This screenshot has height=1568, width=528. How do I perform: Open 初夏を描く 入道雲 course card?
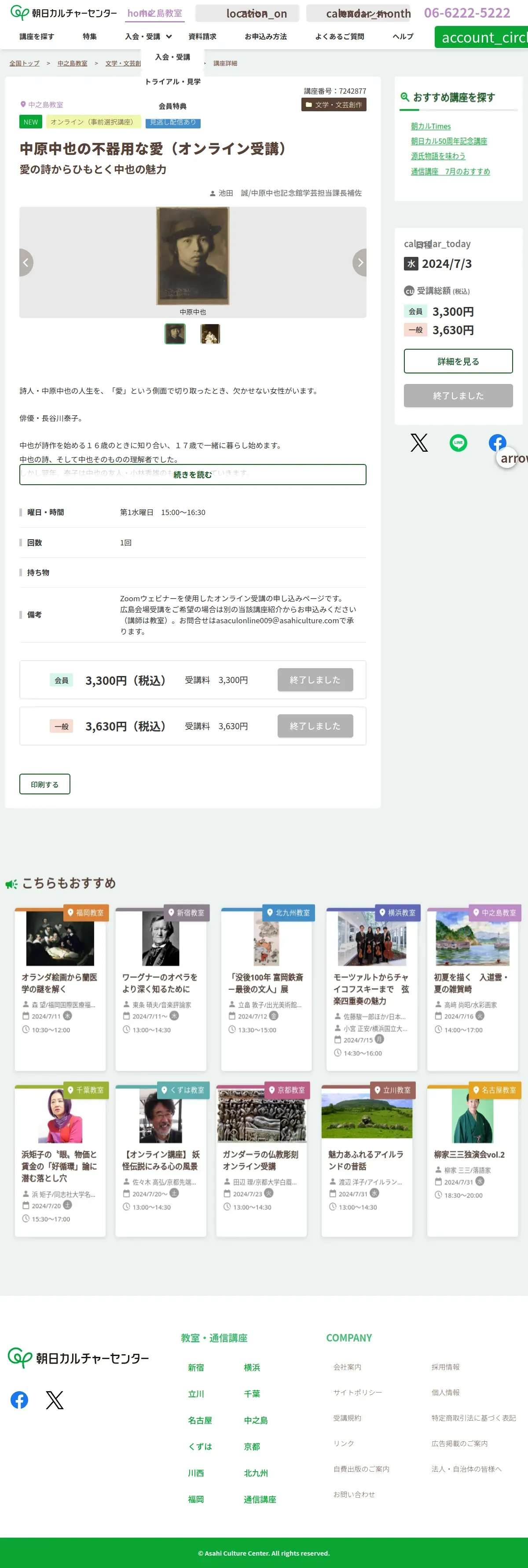(x=473, y=989)
